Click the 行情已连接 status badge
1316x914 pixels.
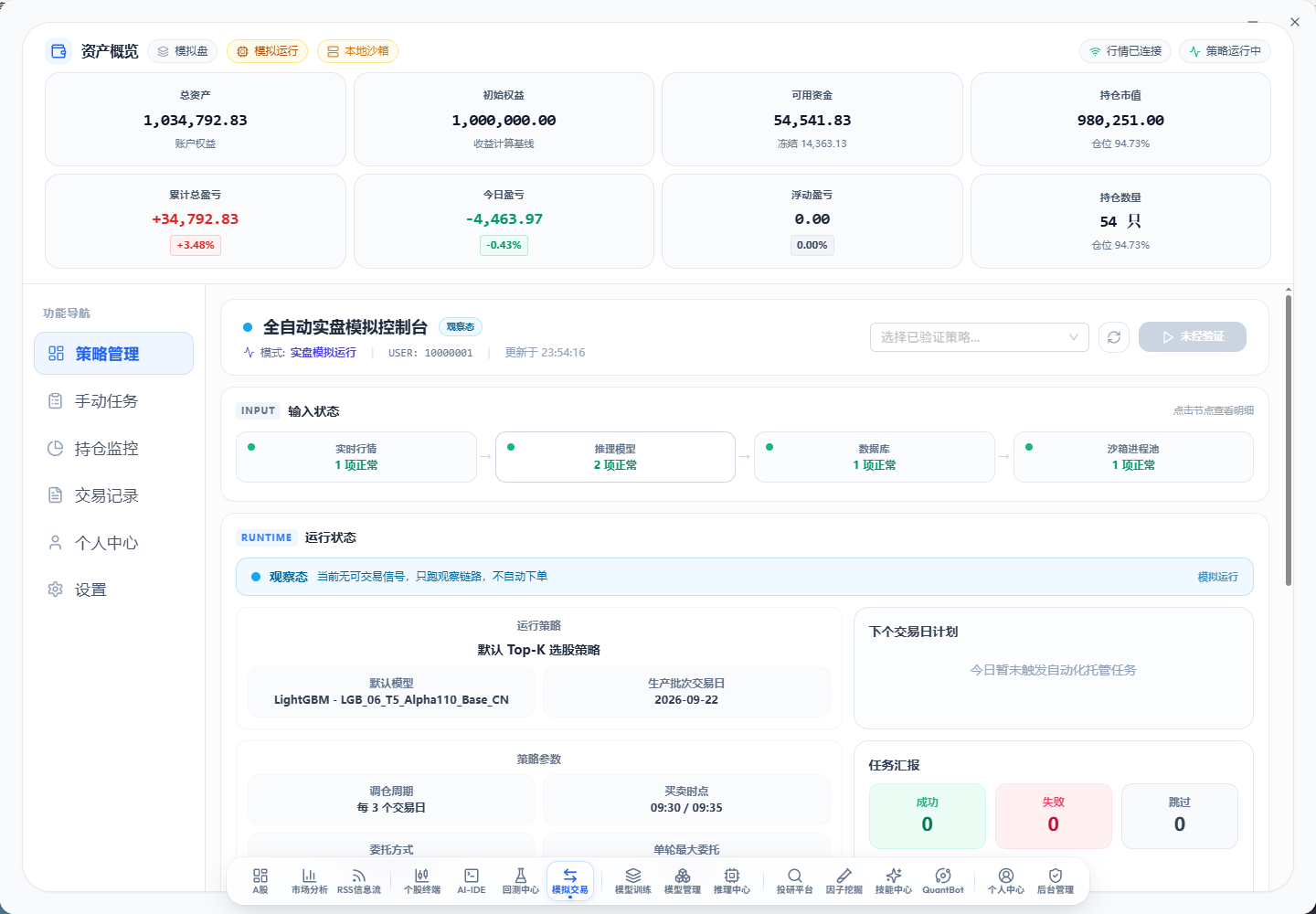pos(1125,51)
